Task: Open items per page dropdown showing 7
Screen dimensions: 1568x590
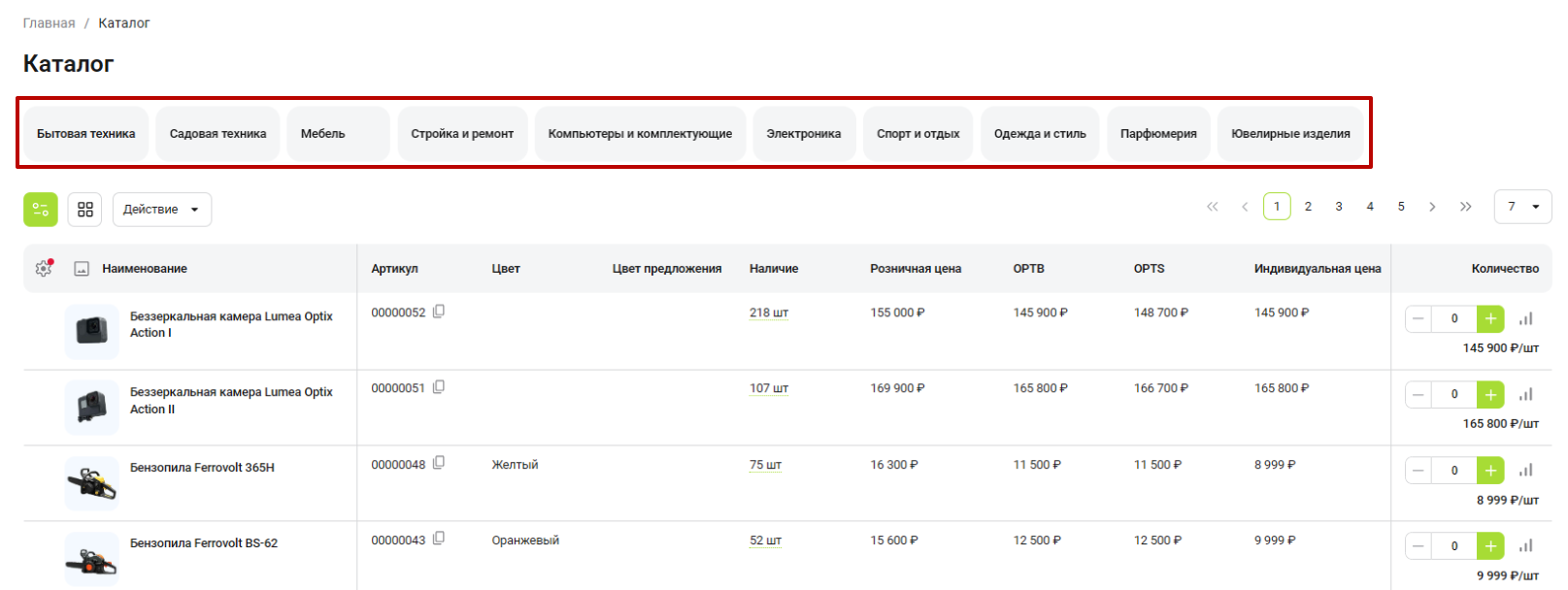Action: click(x=1522, y=207)
